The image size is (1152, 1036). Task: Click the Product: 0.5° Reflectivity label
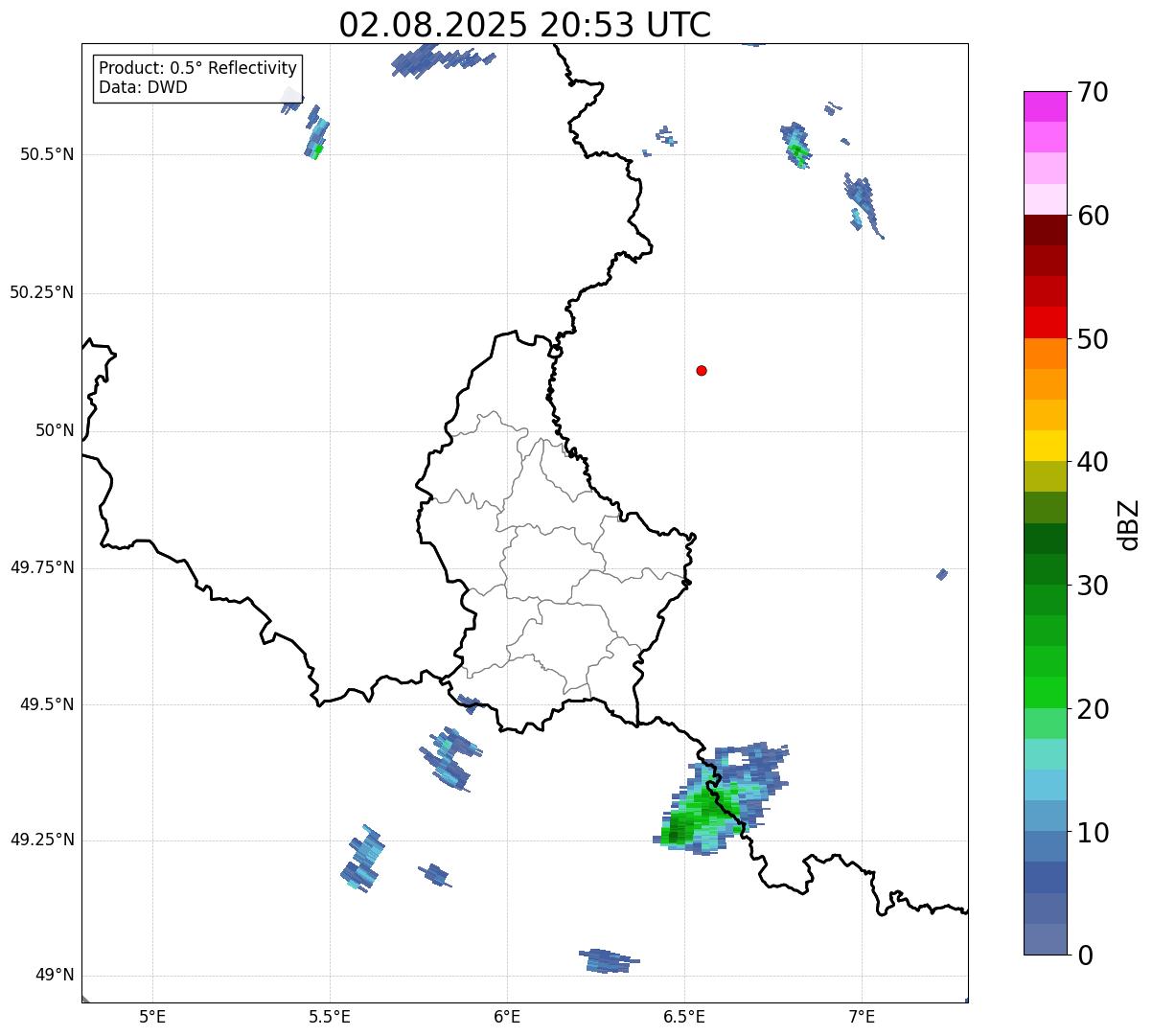[x=197, y=69]
